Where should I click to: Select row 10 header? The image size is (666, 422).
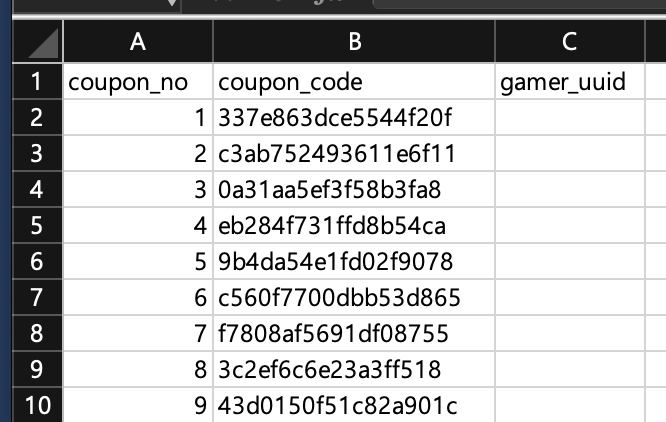pyautogui.click(x=32, y=406)
